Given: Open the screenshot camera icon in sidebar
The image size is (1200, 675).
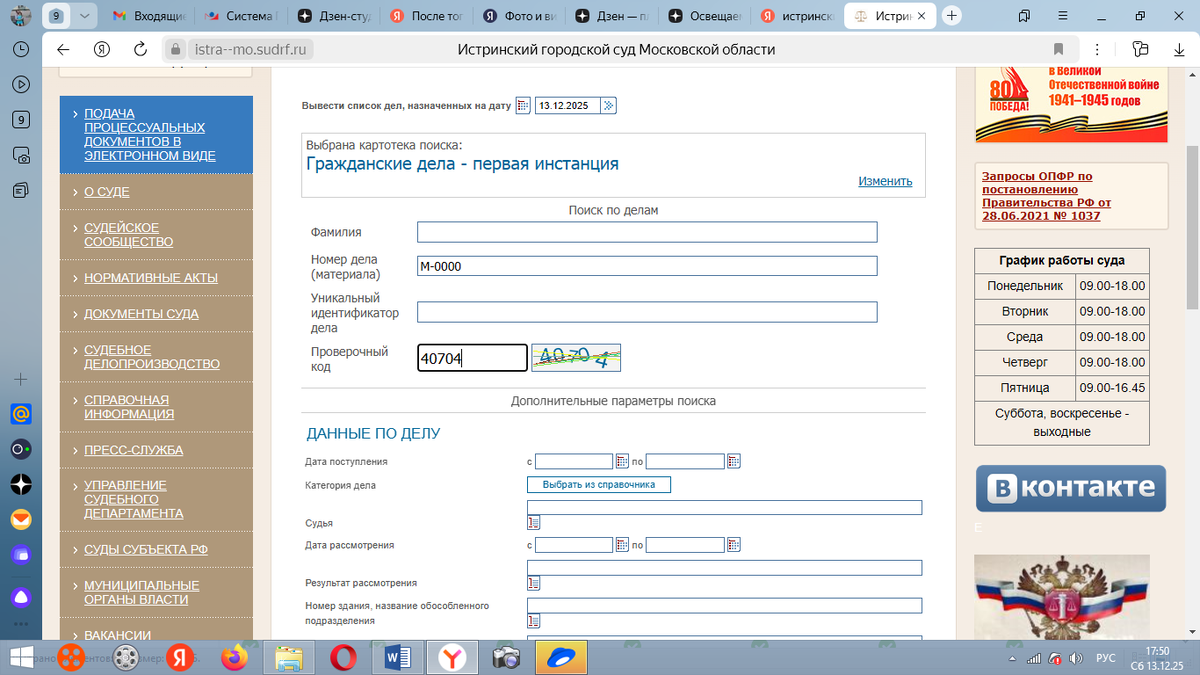Looking at the screenshot, I should (x=20, y=155).
